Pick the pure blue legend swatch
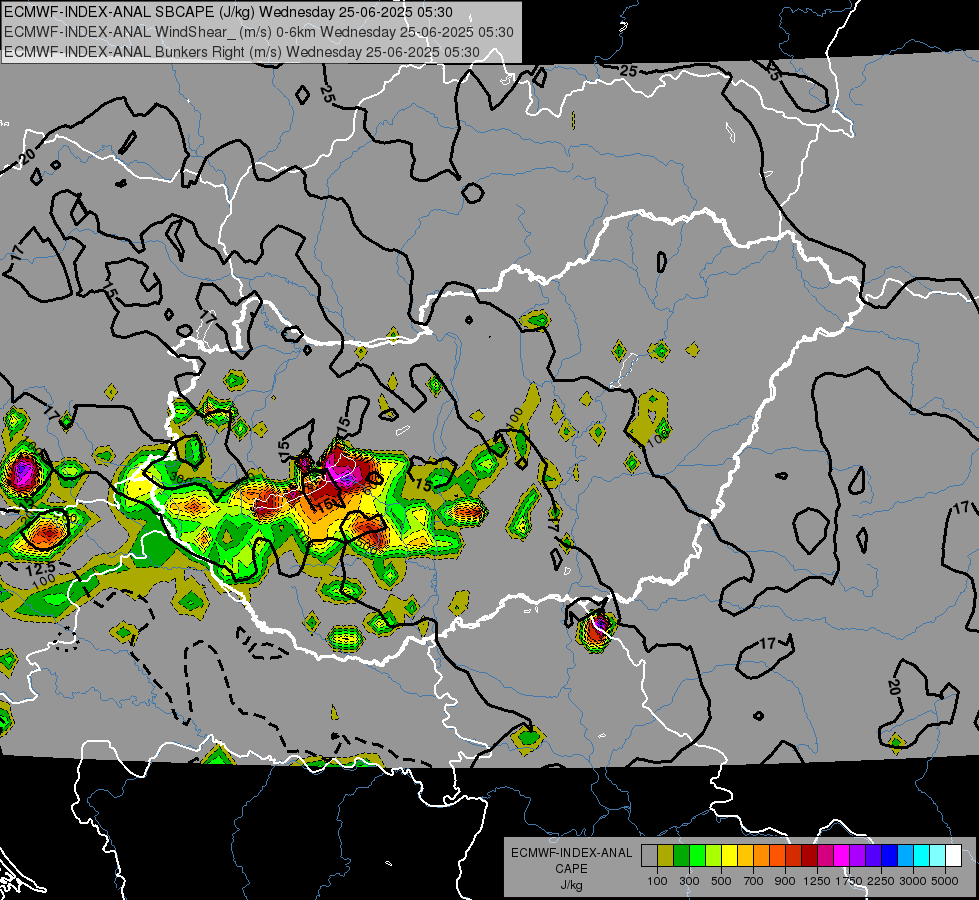 pyautogui.click(x=889, y=856)
